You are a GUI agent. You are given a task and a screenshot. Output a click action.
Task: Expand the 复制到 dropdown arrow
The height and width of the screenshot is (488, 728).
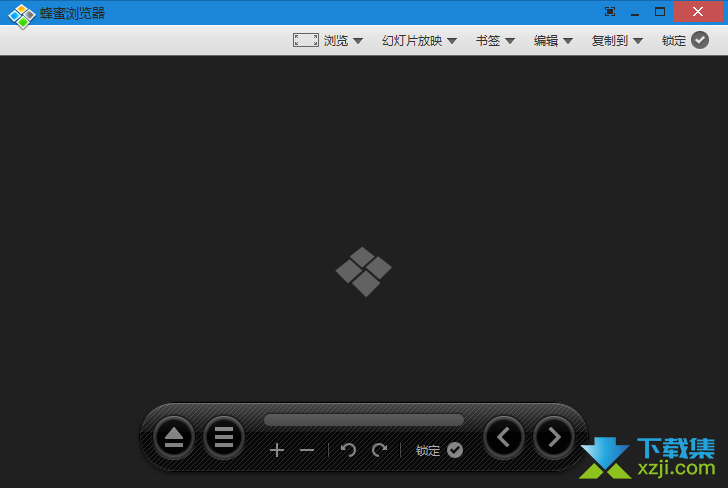click(x=638, y=41)
